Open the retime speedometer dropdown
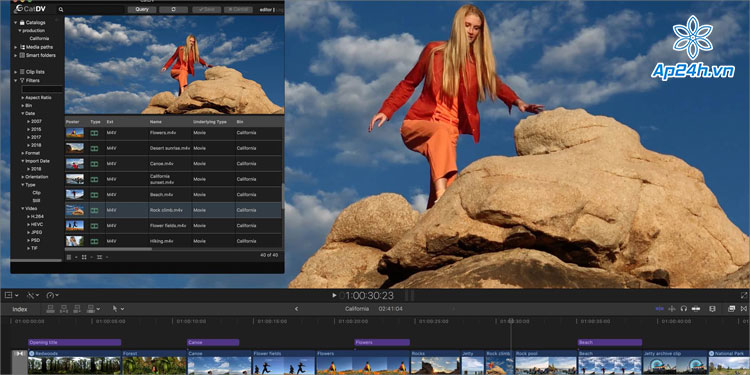Image resolution: width=750 pixels, height=375 pixels. pyautogui.click(x=52, y=296)
